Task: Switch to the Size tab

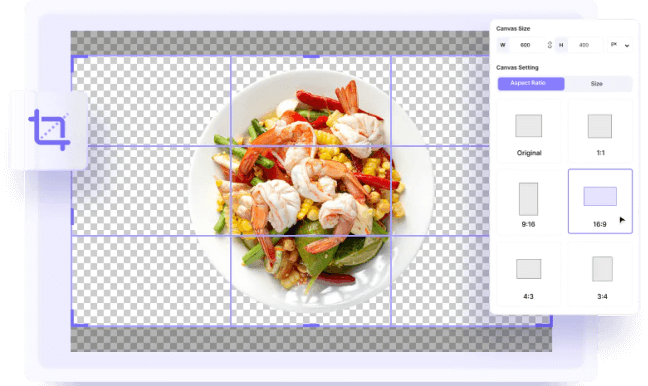Action: 598,83
